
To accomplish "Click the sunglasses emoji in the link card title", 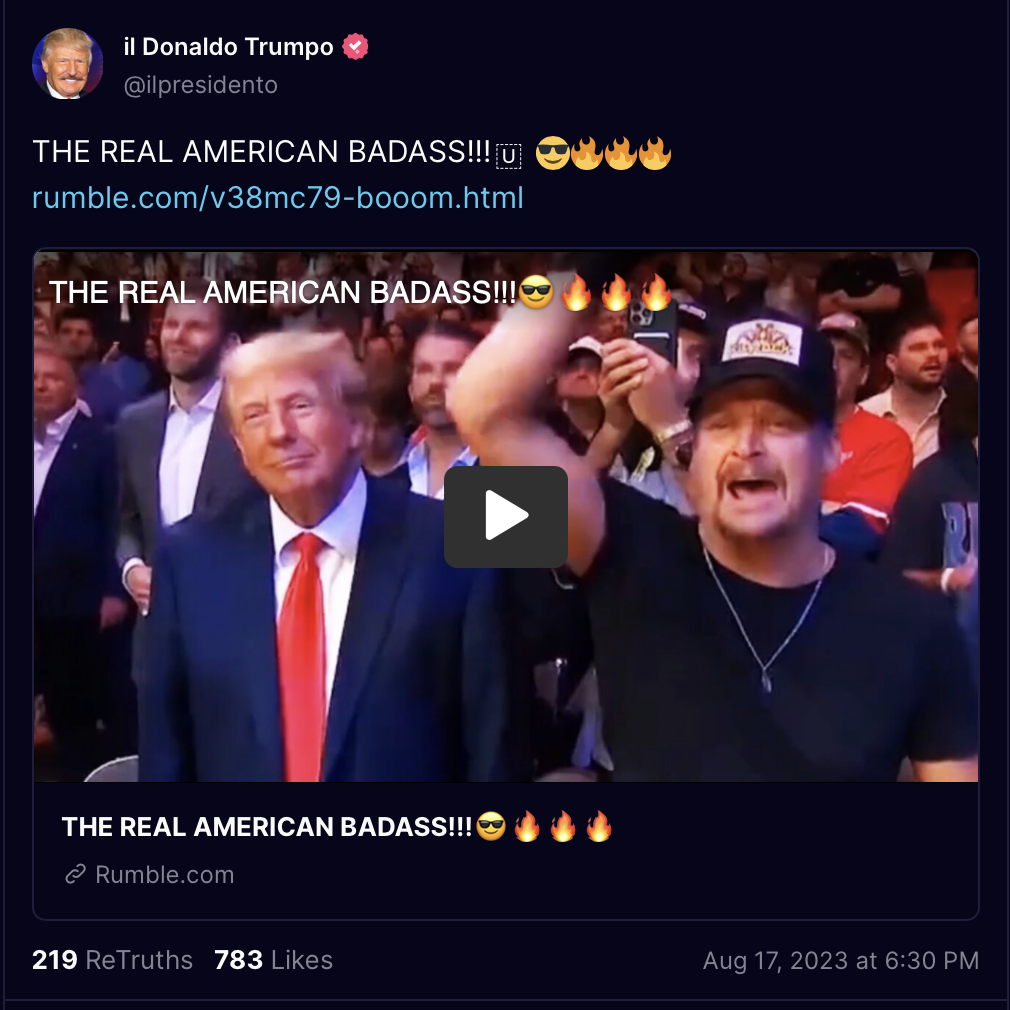I will 491,826.
